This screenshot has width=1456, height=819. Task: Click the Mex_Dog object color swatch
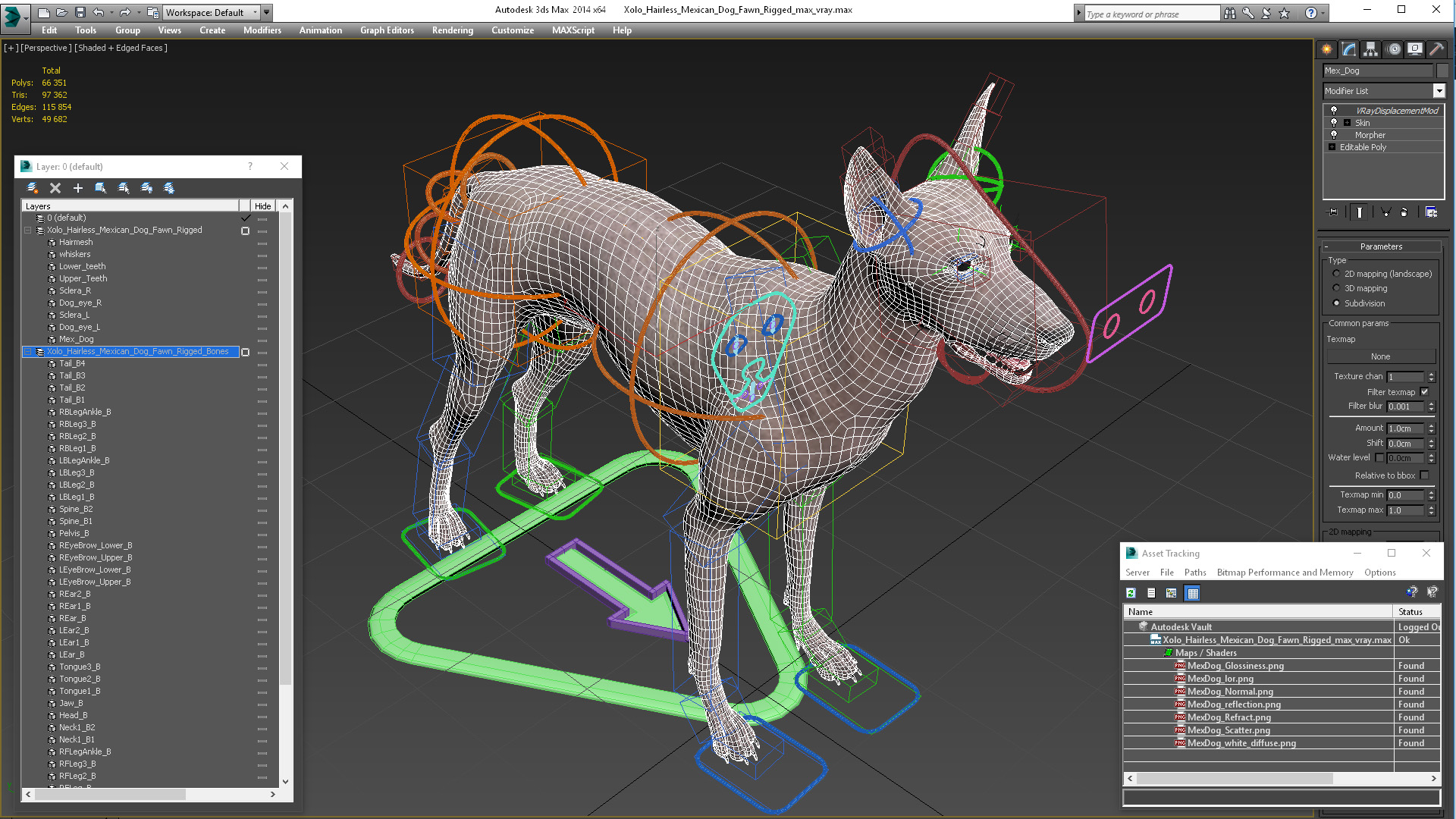tap(1442, 71)
